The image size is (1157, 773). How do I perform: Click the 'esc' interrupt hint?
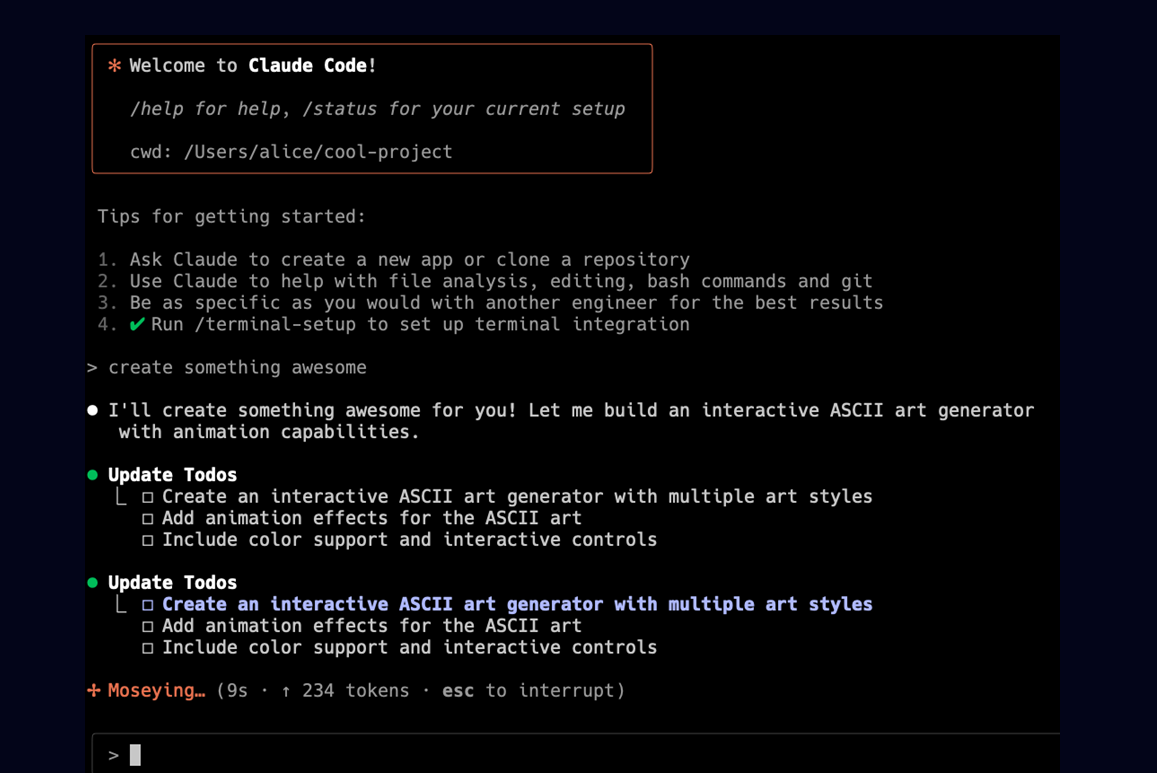458,691
